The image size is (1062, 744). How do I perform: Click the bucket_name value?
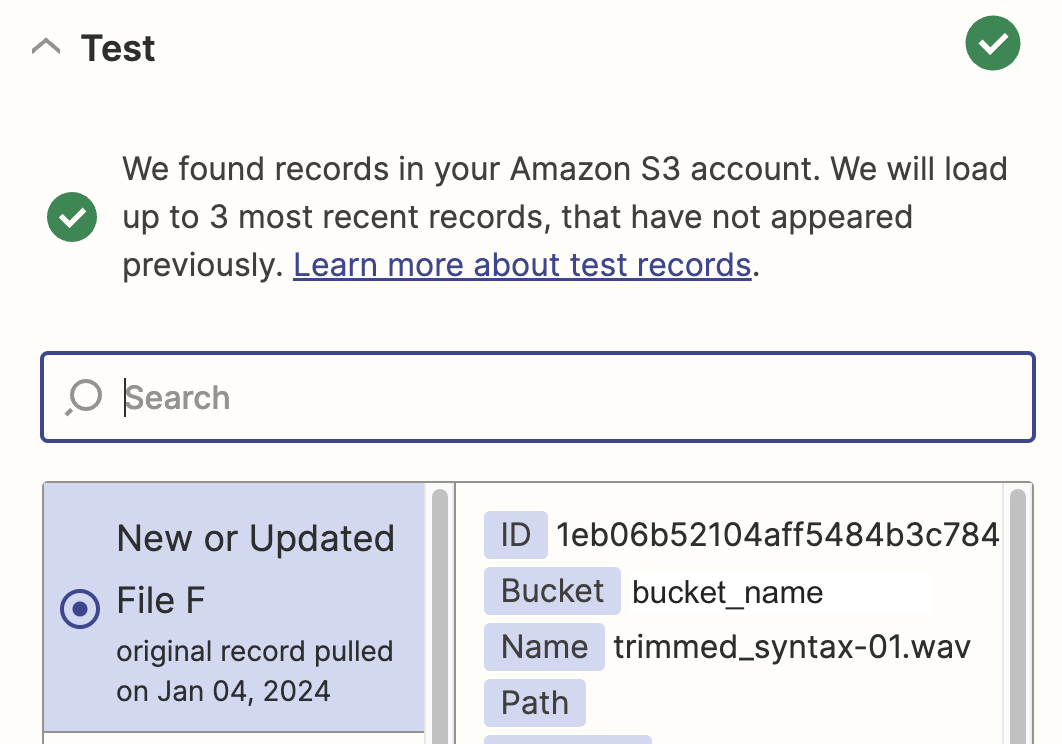727,592
